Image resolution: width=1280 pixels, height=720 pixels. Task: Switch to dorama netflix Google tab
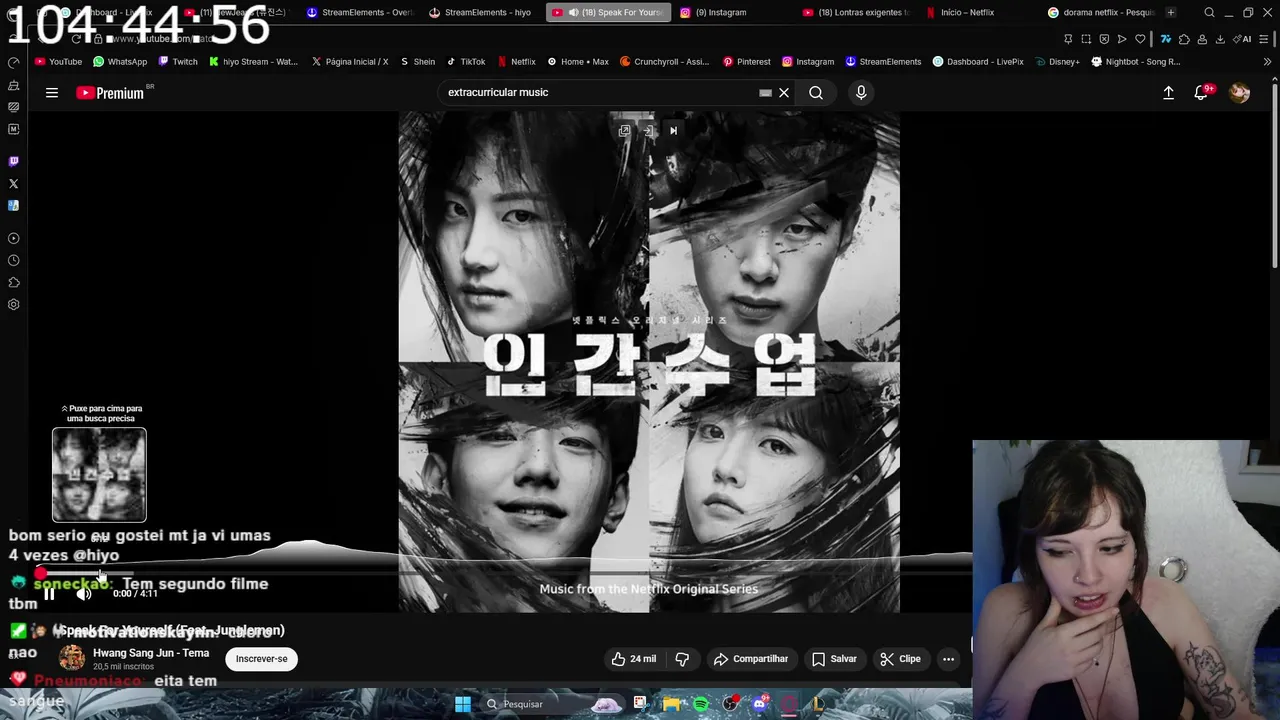(1100, 12)
